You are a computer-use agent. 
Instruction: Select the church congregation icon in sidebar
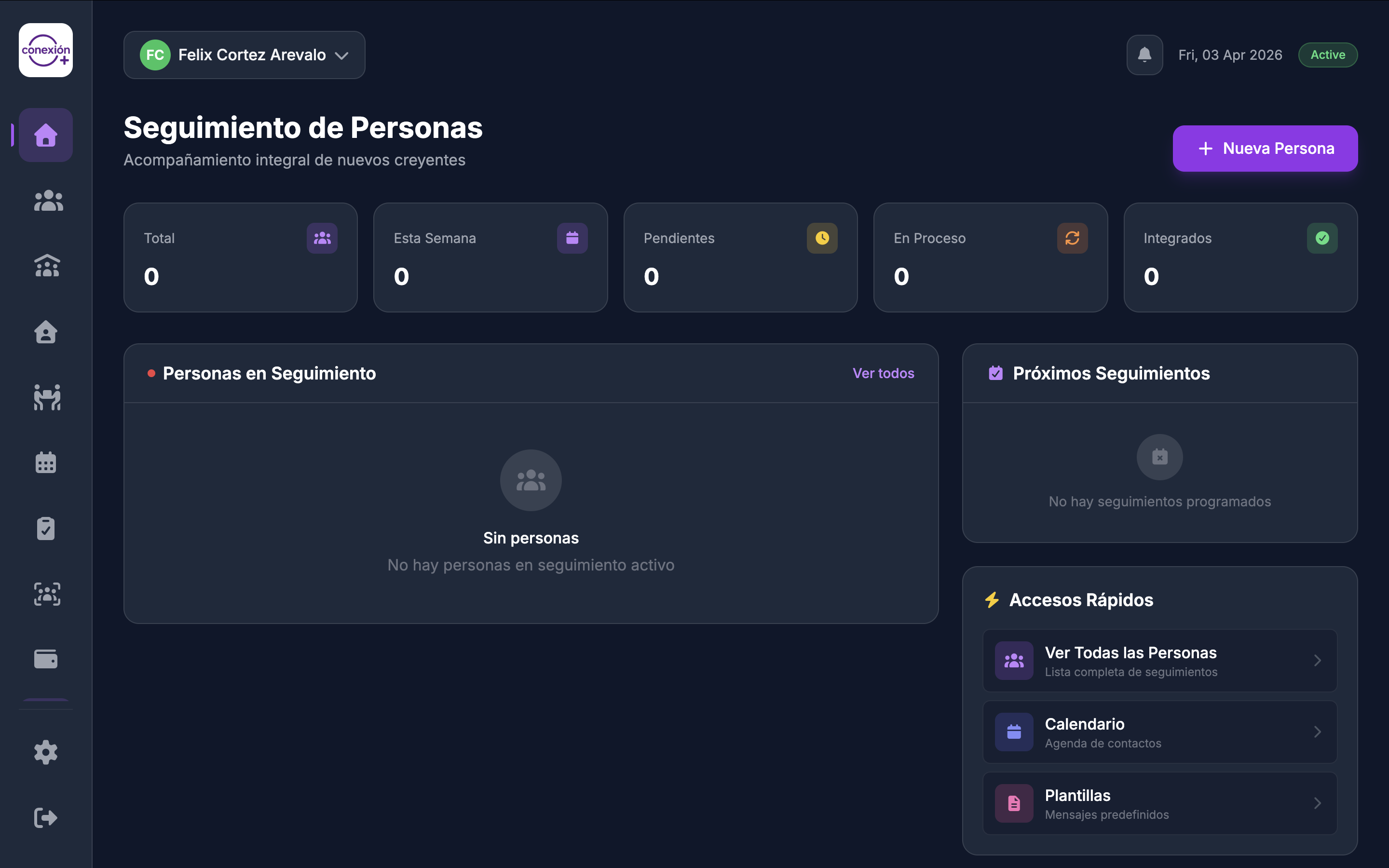[x=47, y=266]
